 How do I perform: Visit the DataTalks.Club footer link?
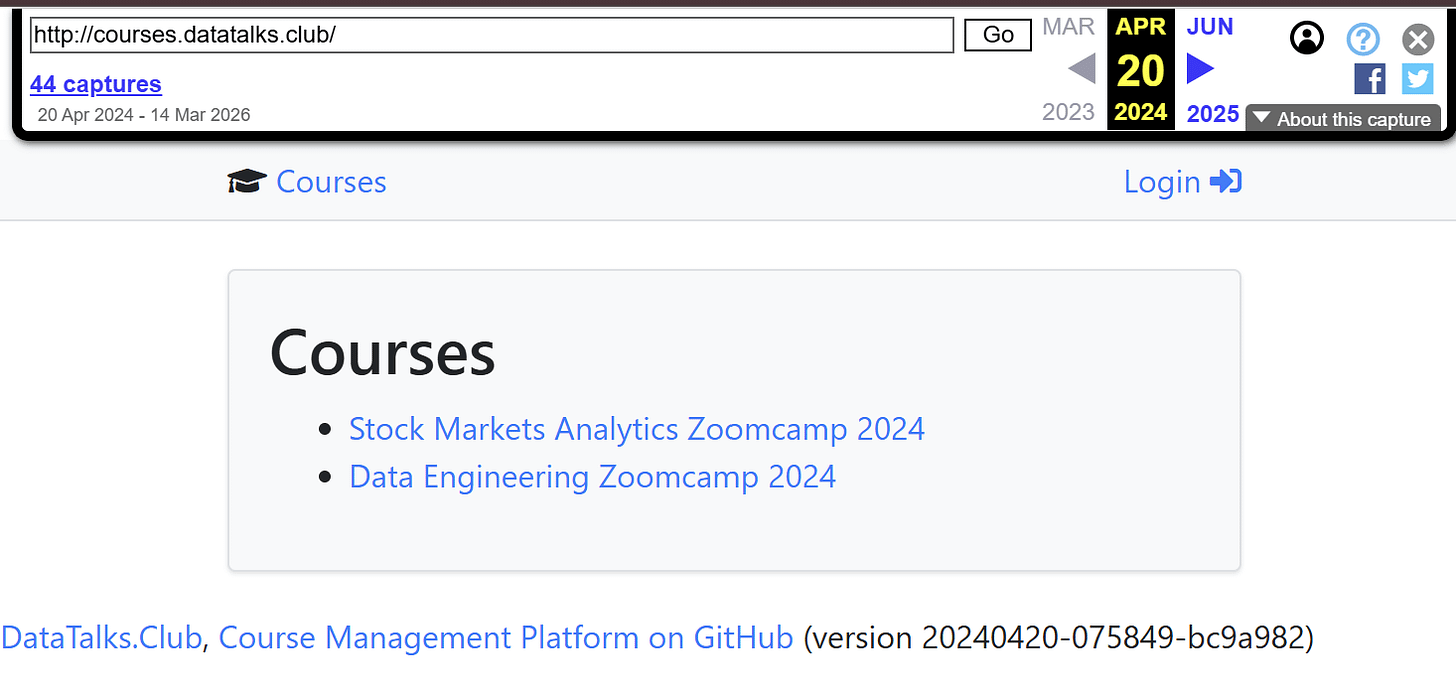(x=101, y=637)
